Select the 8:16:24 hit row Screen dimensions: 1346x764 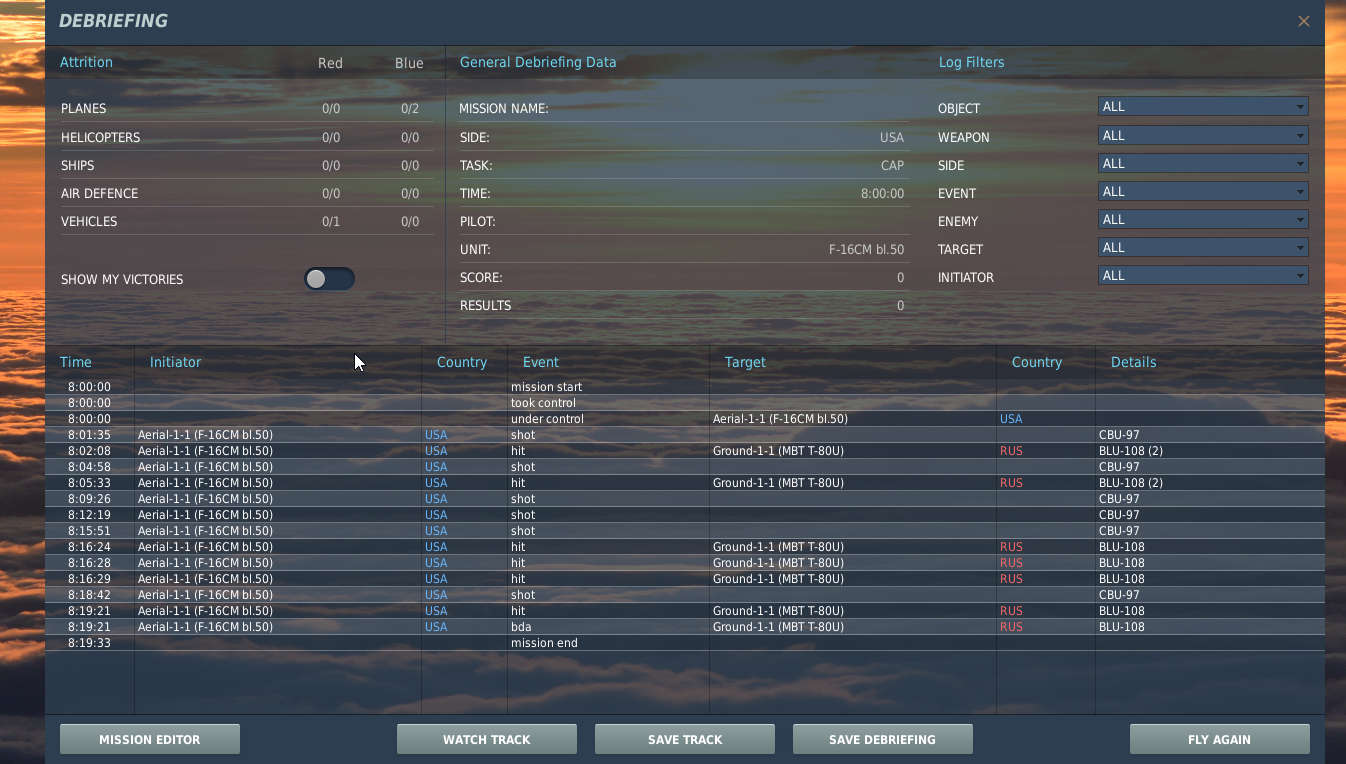click(x=685, y=547)
